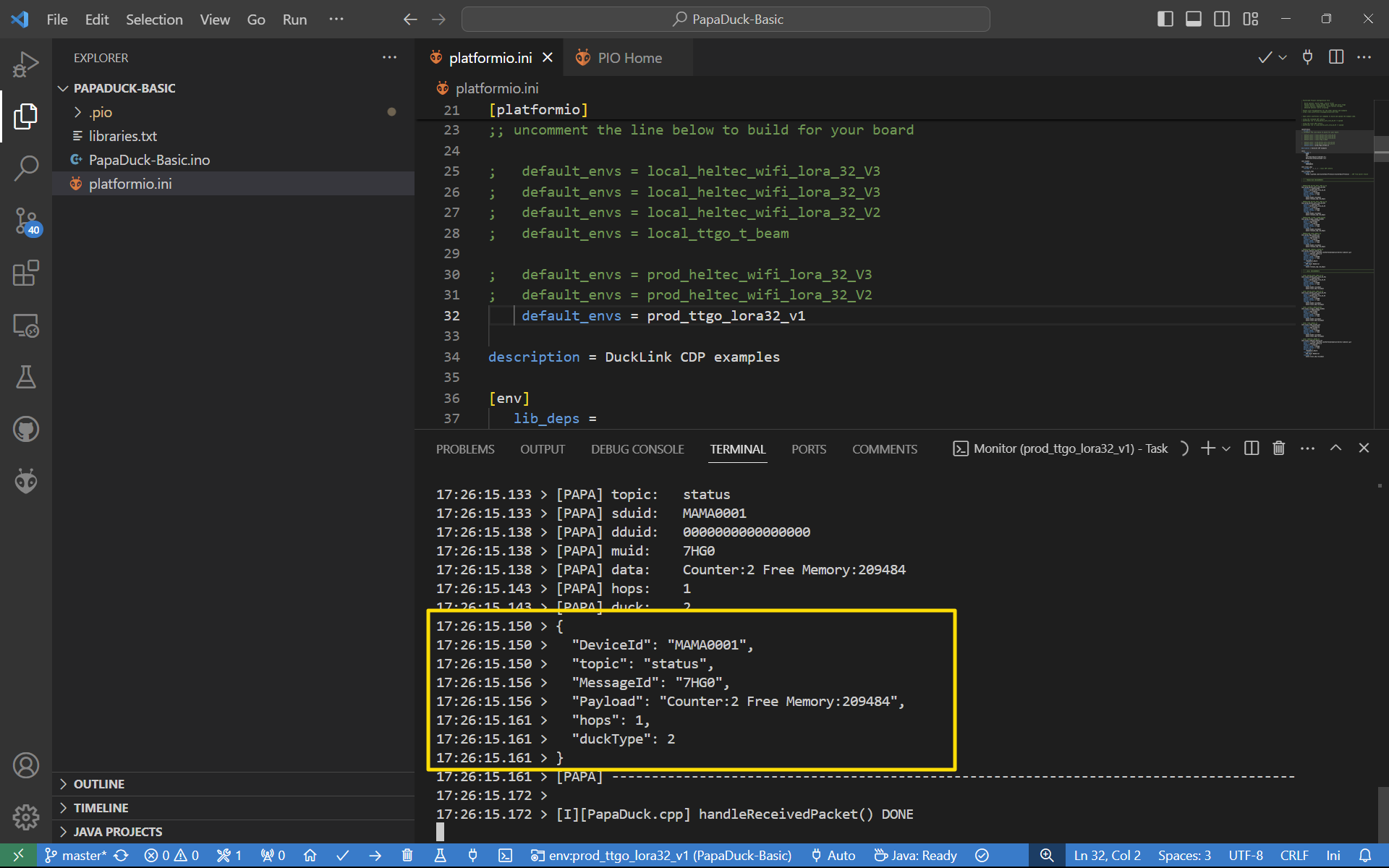Toggle Secondary Side Bar layout button
This screenshot has width=1389, height=868.
pyautogui.click(x=1222, y=20)
